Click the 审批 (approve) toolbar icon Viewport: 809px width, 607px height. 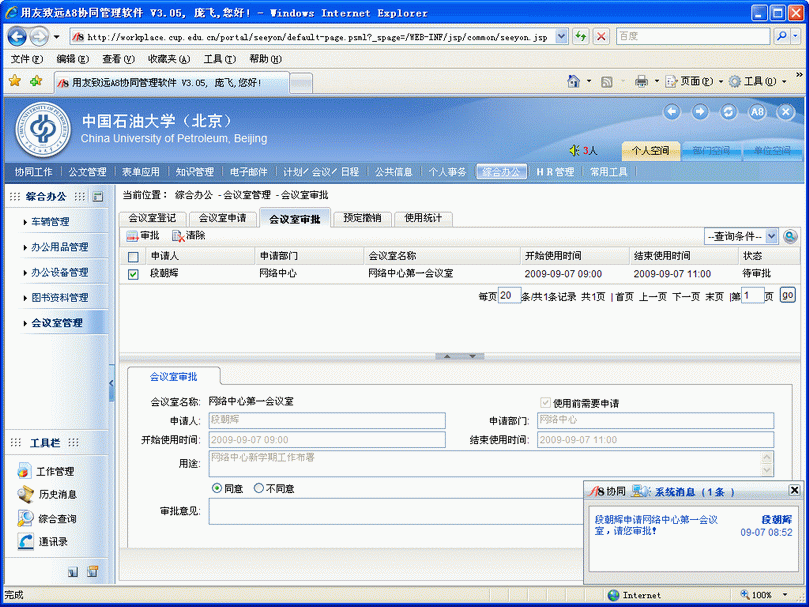pos(132,236)
